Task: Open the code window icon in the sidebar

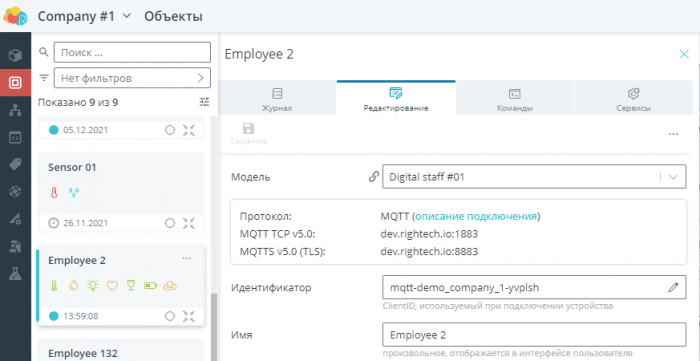Action: (15, 137)
